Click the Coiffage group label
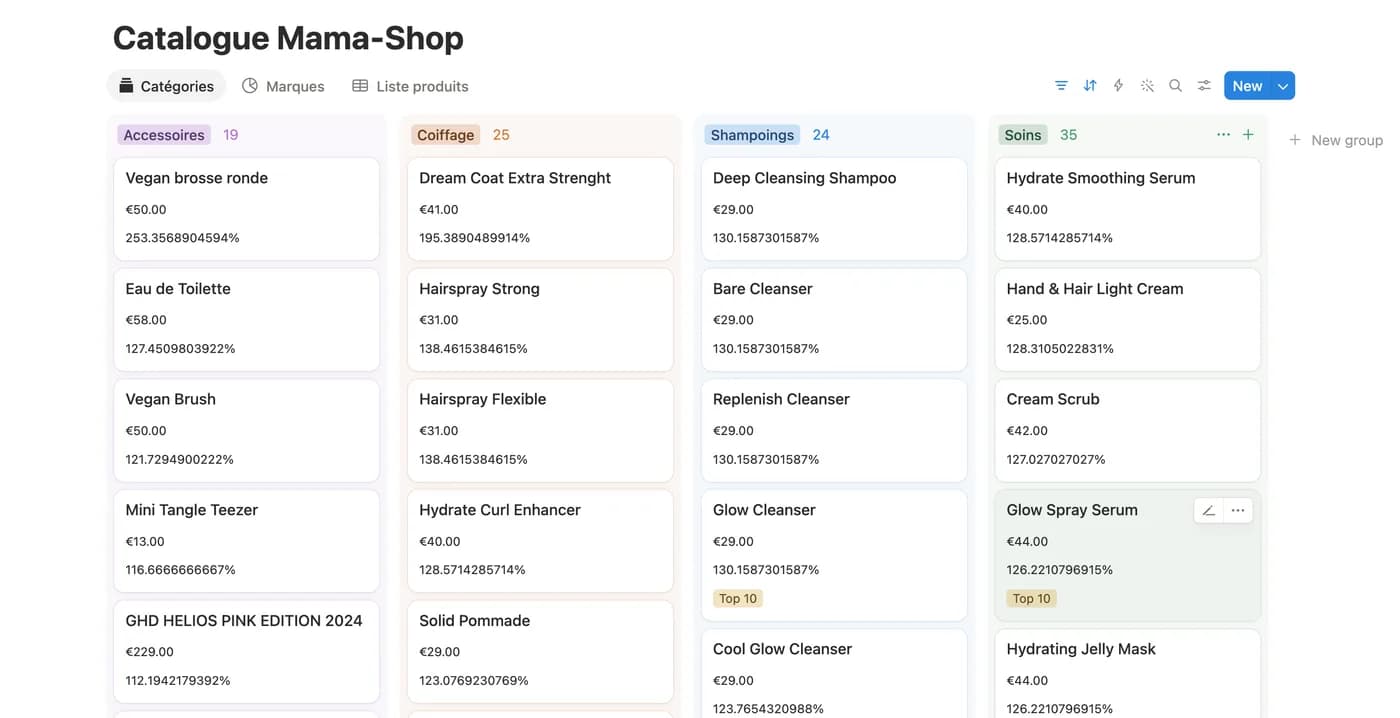1400x718 pixels. tap(445, 135)
